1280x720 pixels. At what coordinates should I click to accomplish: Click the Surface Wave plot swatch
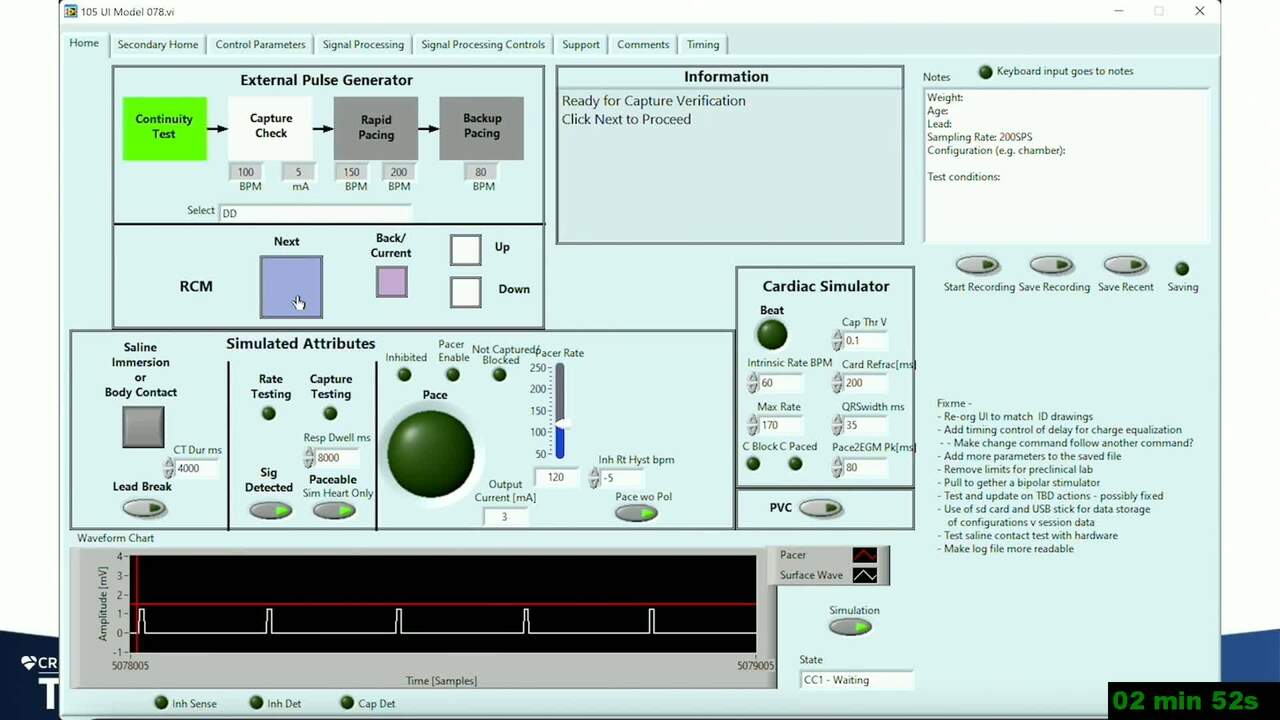coord(865,575)
